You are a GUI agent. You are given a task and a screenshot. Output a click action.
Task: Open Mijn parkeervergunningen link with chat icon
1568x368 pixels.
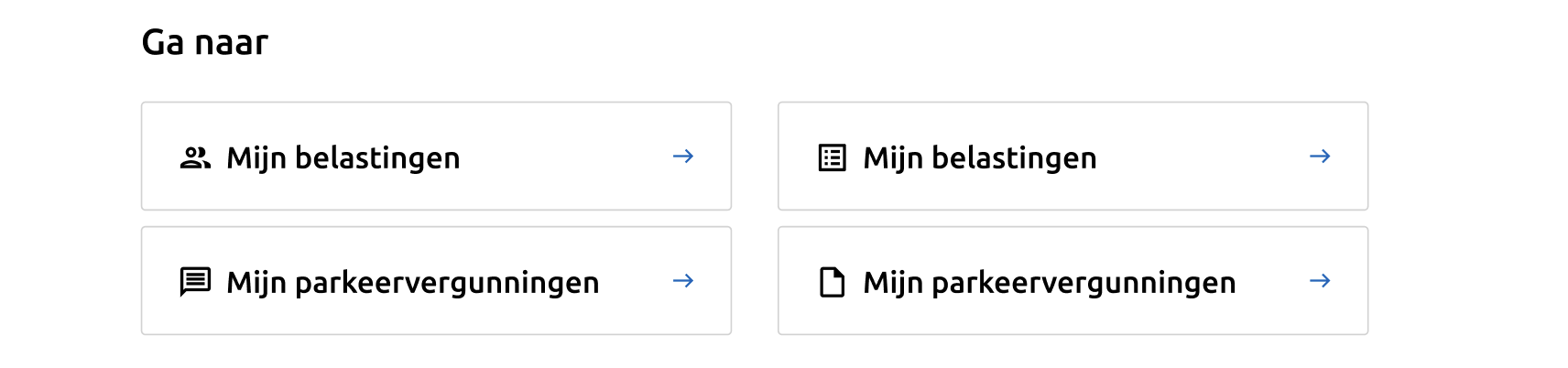(413, 282)
